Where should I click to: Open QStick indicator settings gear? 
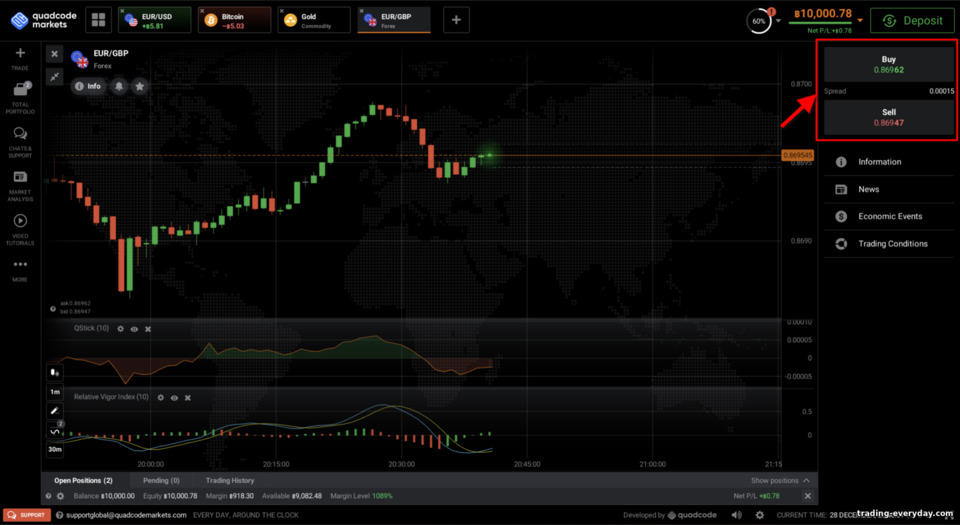click(121, 329)
